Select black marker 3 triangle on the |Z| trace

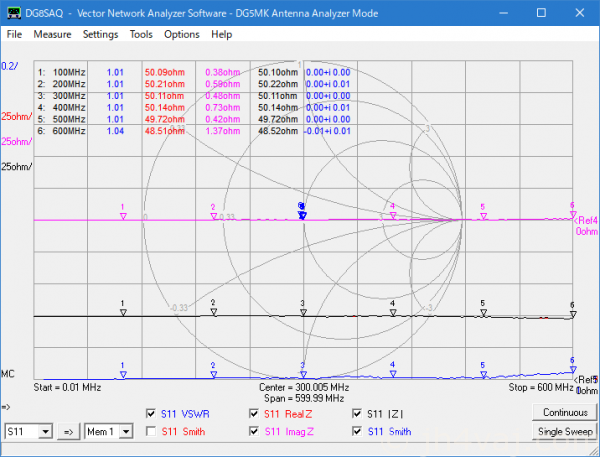pyautogui.click(x=302, y=310)
